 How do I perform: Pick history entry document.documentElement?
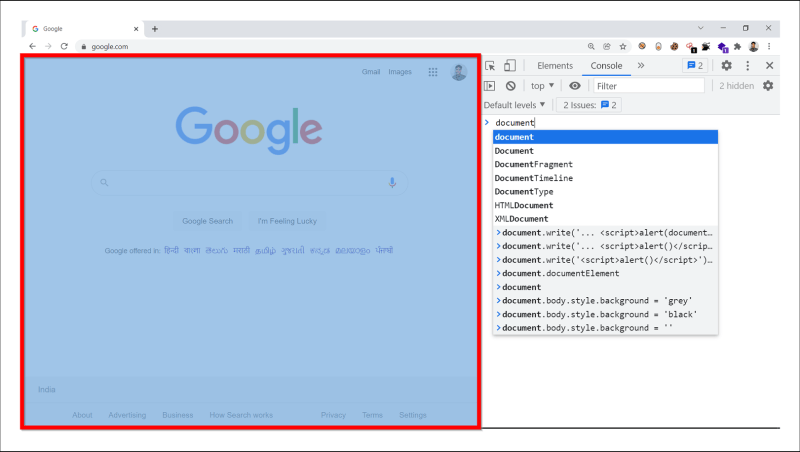point(605,273)
